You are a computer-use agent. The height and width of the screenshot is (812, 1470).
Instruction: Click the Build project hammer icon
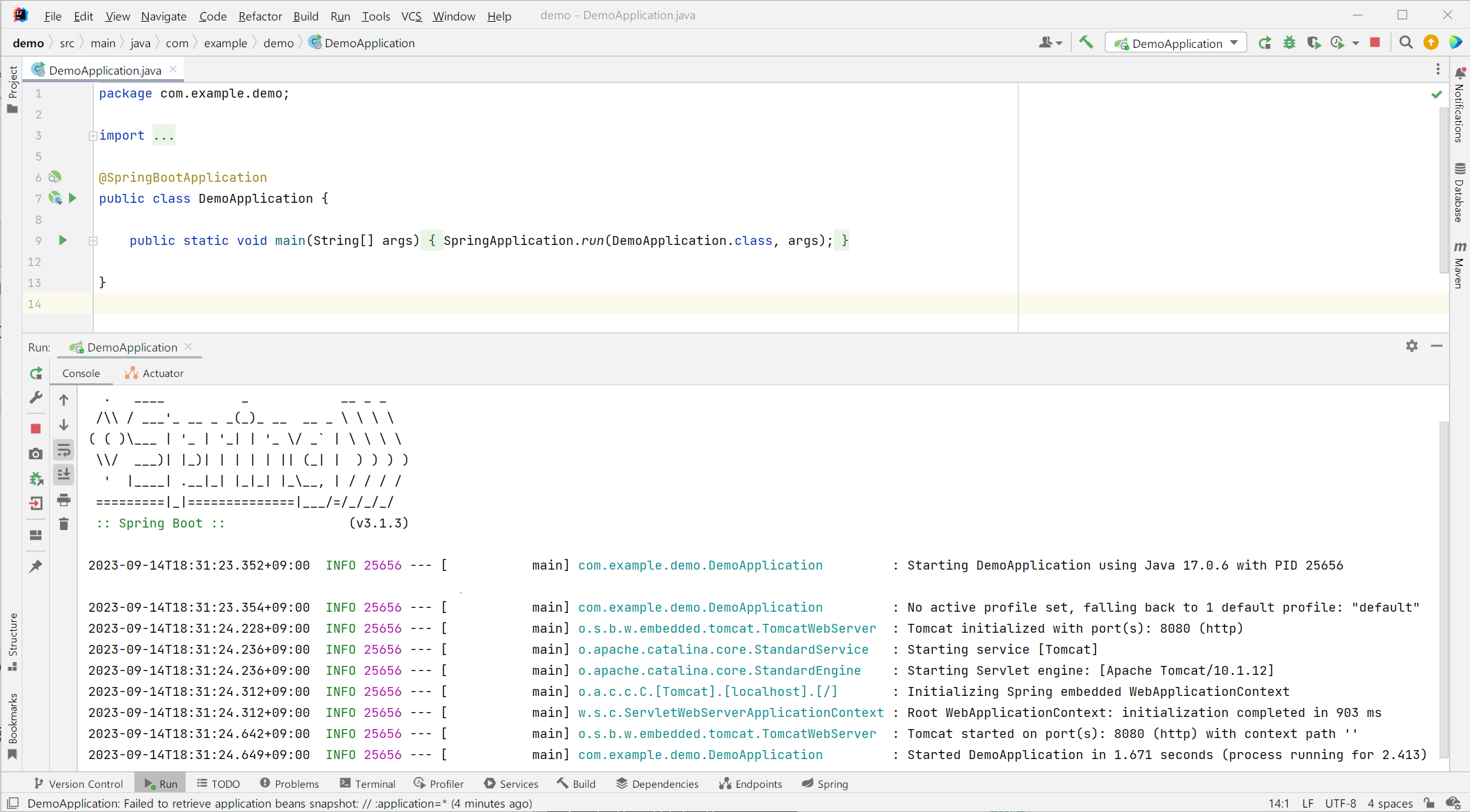[1085, 43]
